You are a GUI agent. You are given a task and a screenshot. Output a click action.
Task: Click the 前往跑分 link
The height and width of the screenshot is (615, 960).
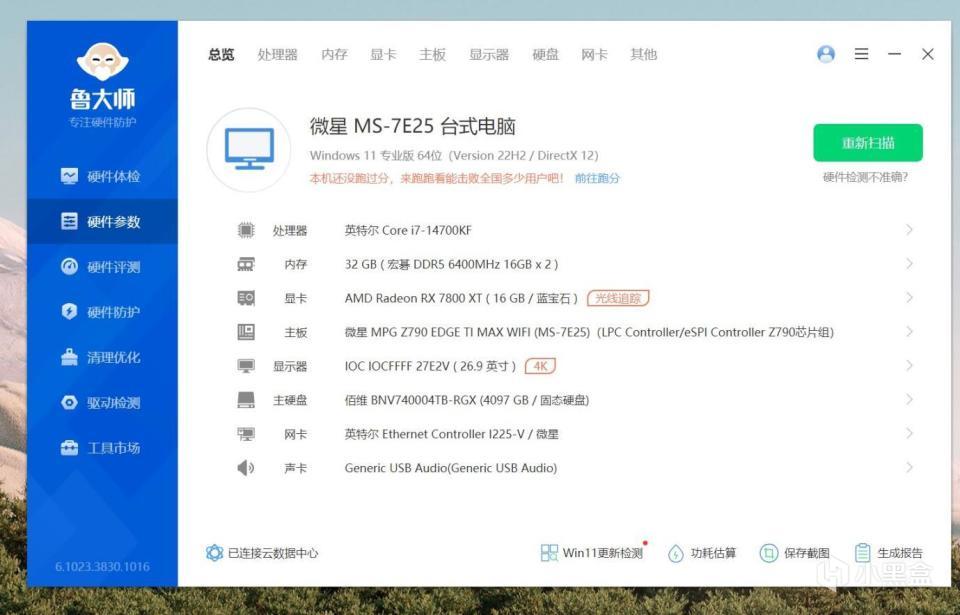[597, 178]
